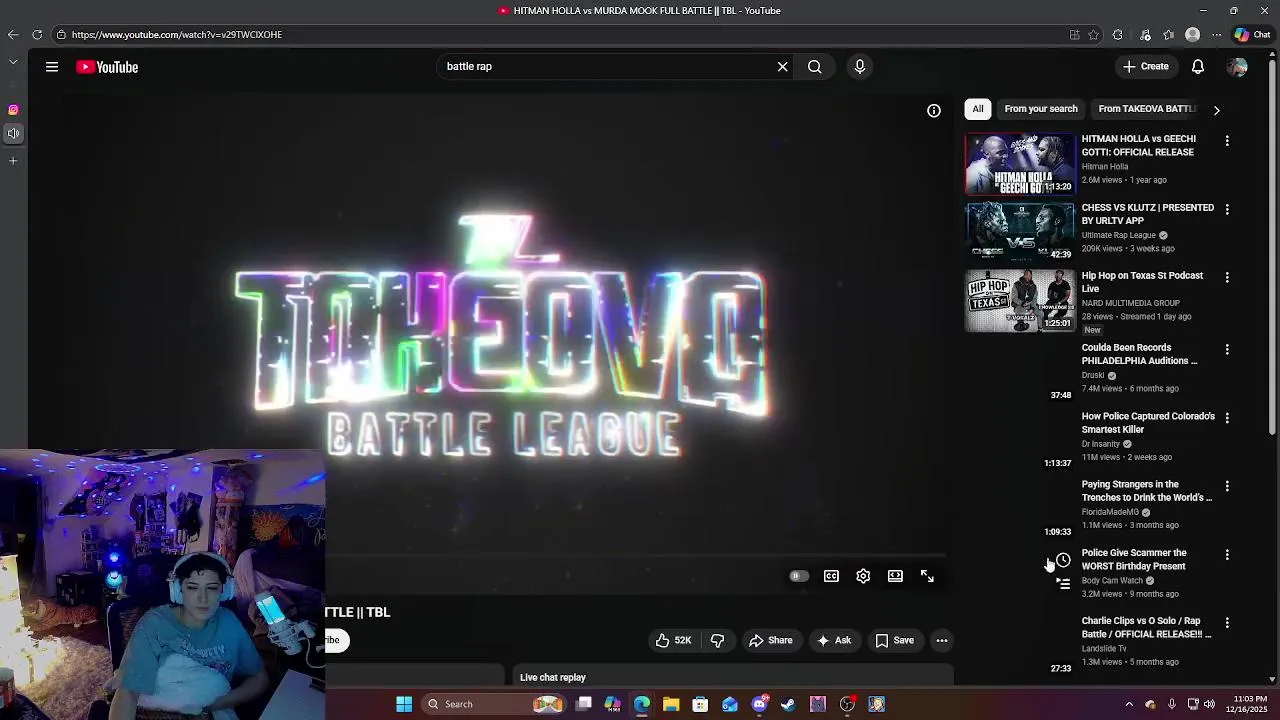Reload the page
Screen dimensions: 1280x720
coord(37,35)
